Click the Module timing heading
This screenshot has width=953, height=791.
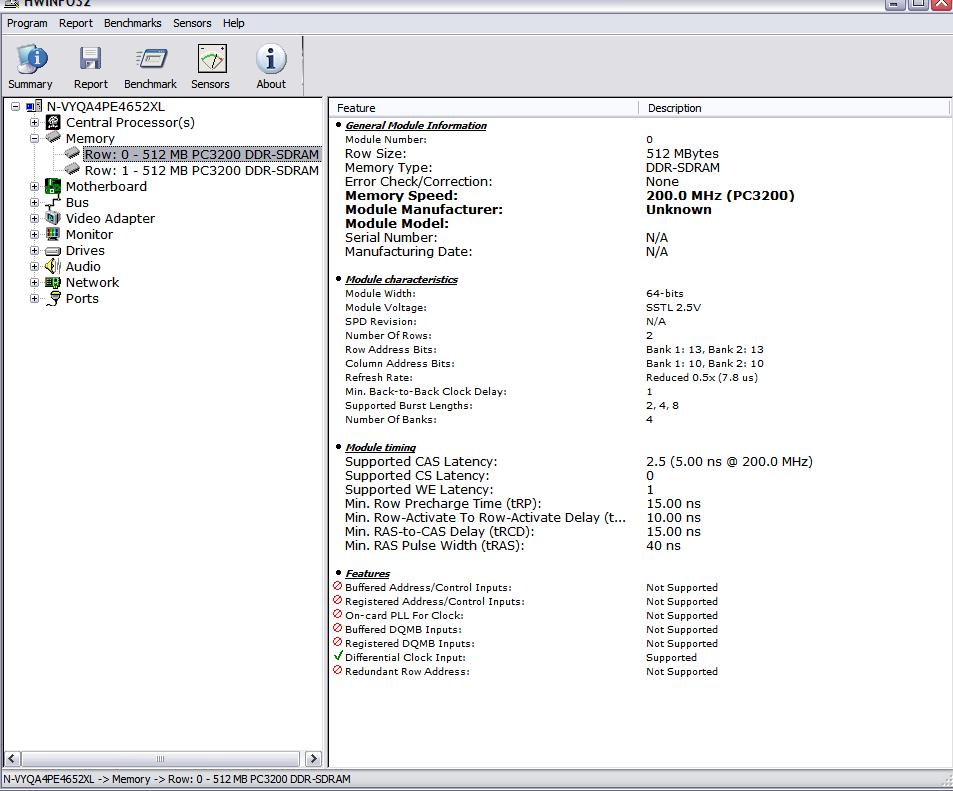click(380, 447)
